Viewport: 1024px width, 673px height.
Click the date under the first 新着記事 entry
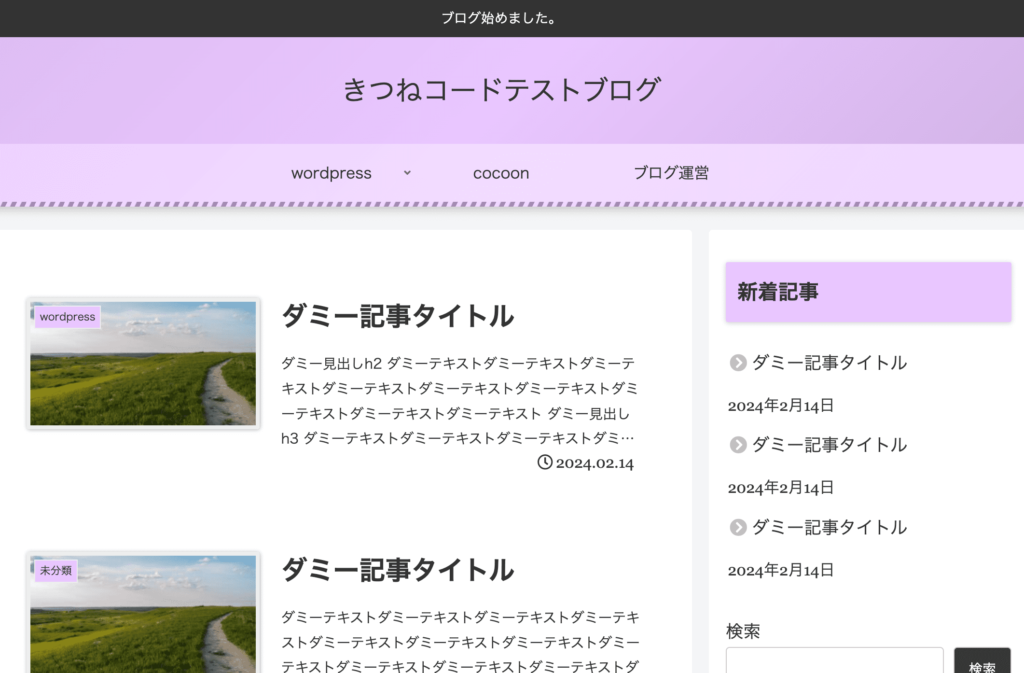(781, 405)
